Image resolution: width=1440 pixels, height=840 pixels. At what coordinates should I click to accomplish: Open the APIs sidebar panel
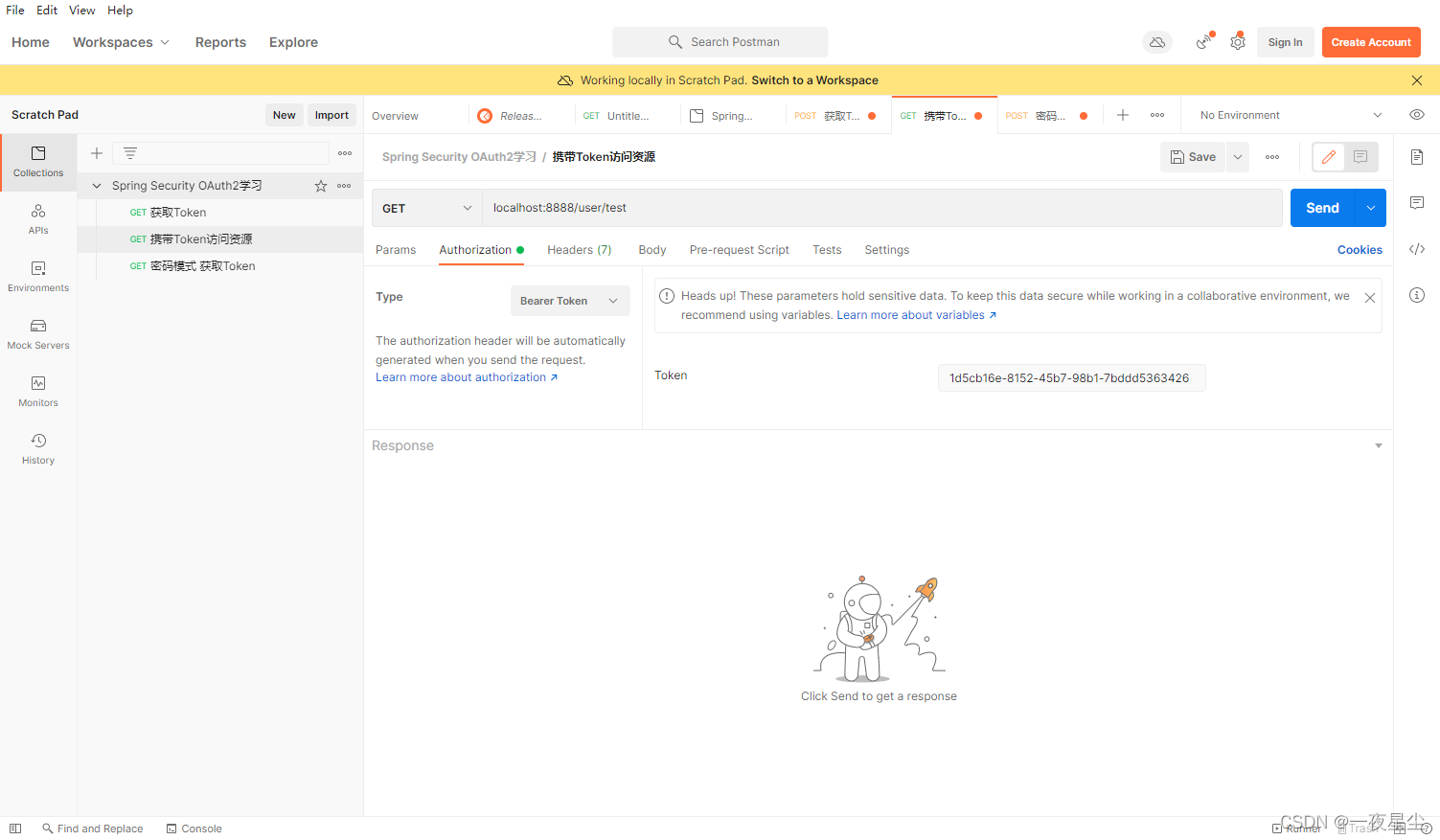(38, 219)
